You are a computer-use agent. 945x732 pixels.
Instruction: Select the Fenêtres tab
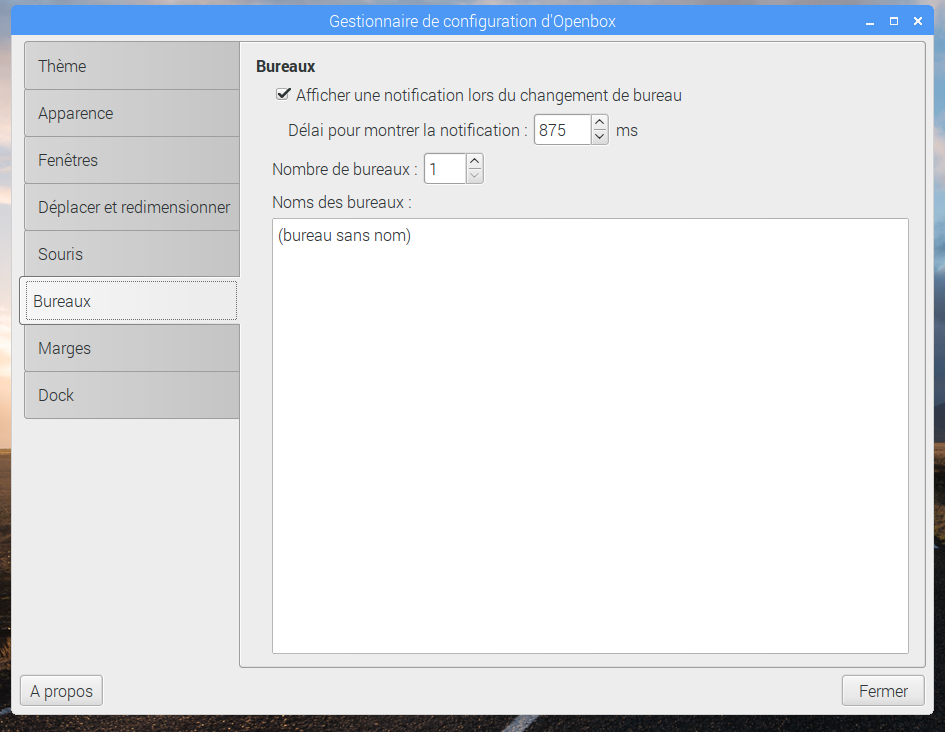tap(132, 160)
